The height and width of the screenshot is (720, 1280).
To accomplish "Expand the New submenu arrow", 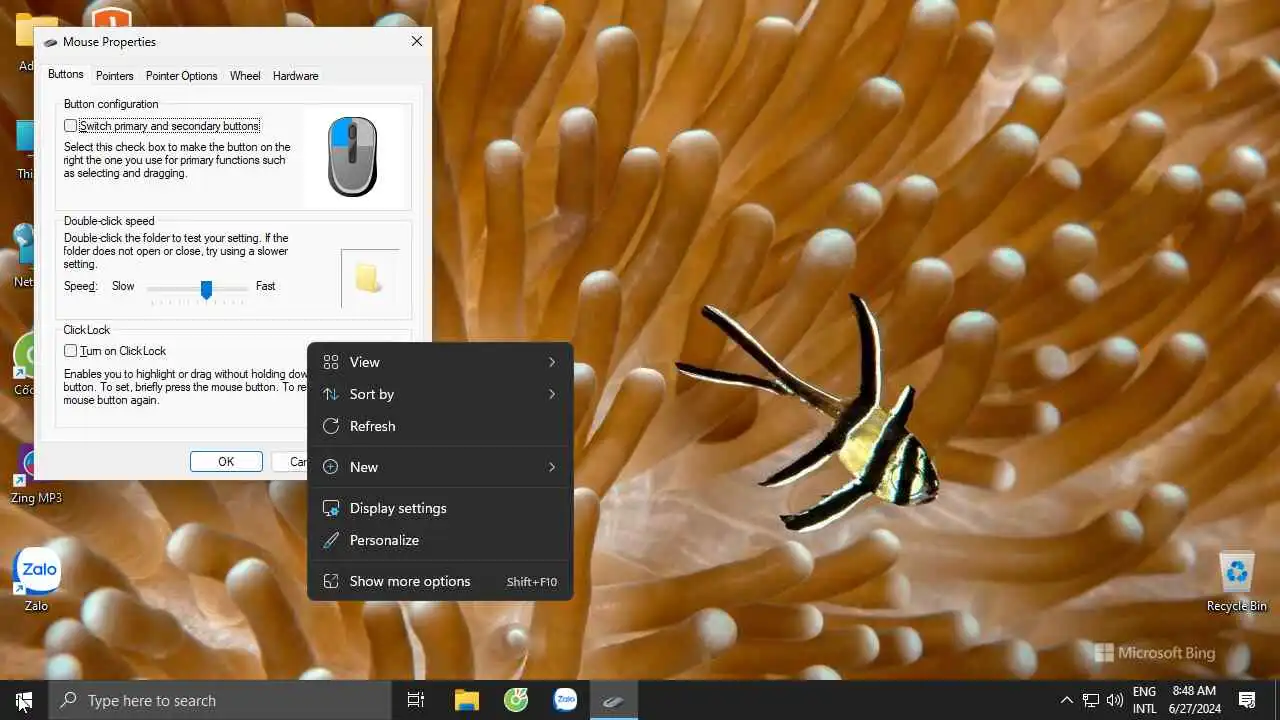I will (x=552, y=467).
